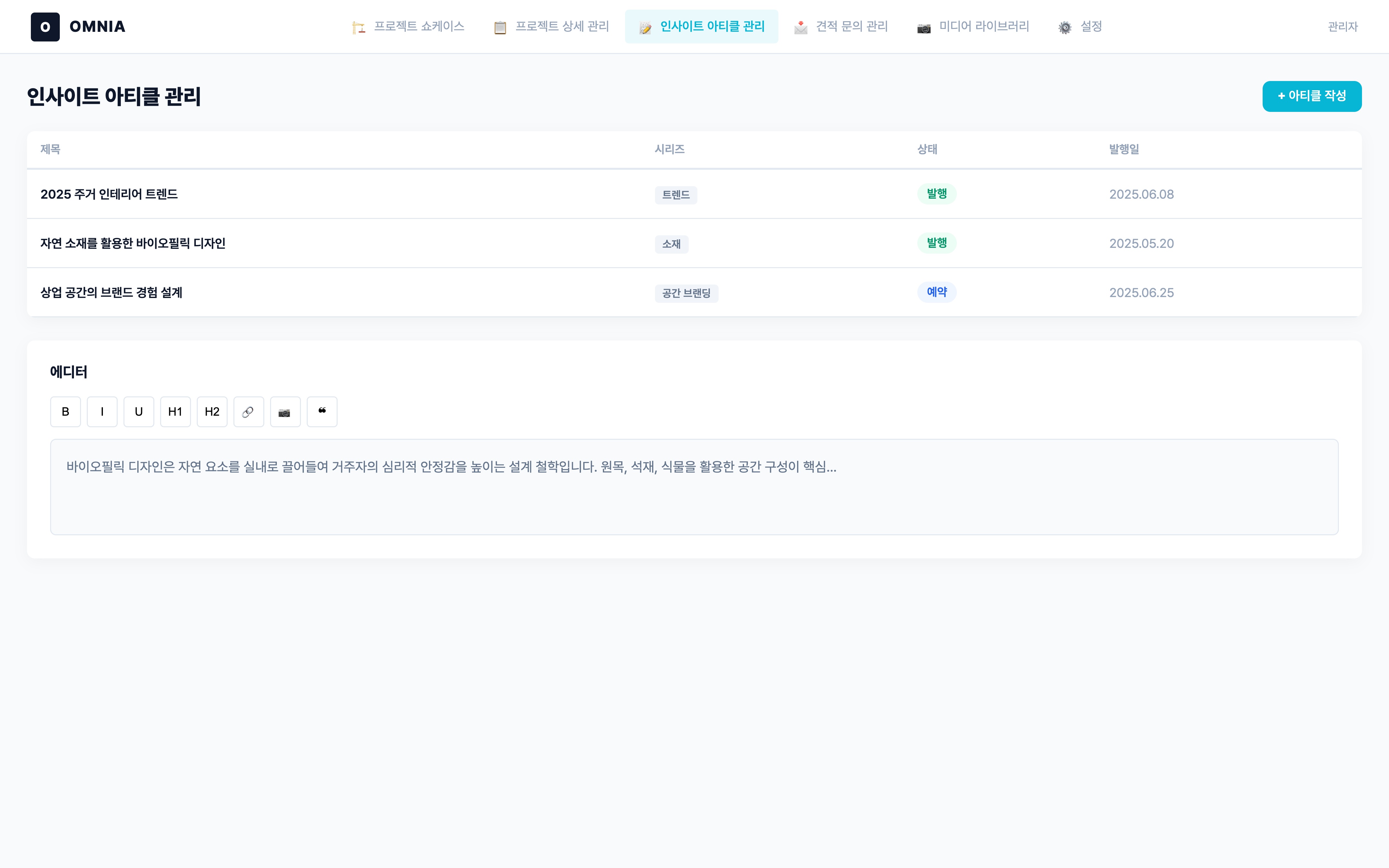Insert H2 heading from editor toolbar
This screenshot has width=1389, height=868.
point(212,411)
